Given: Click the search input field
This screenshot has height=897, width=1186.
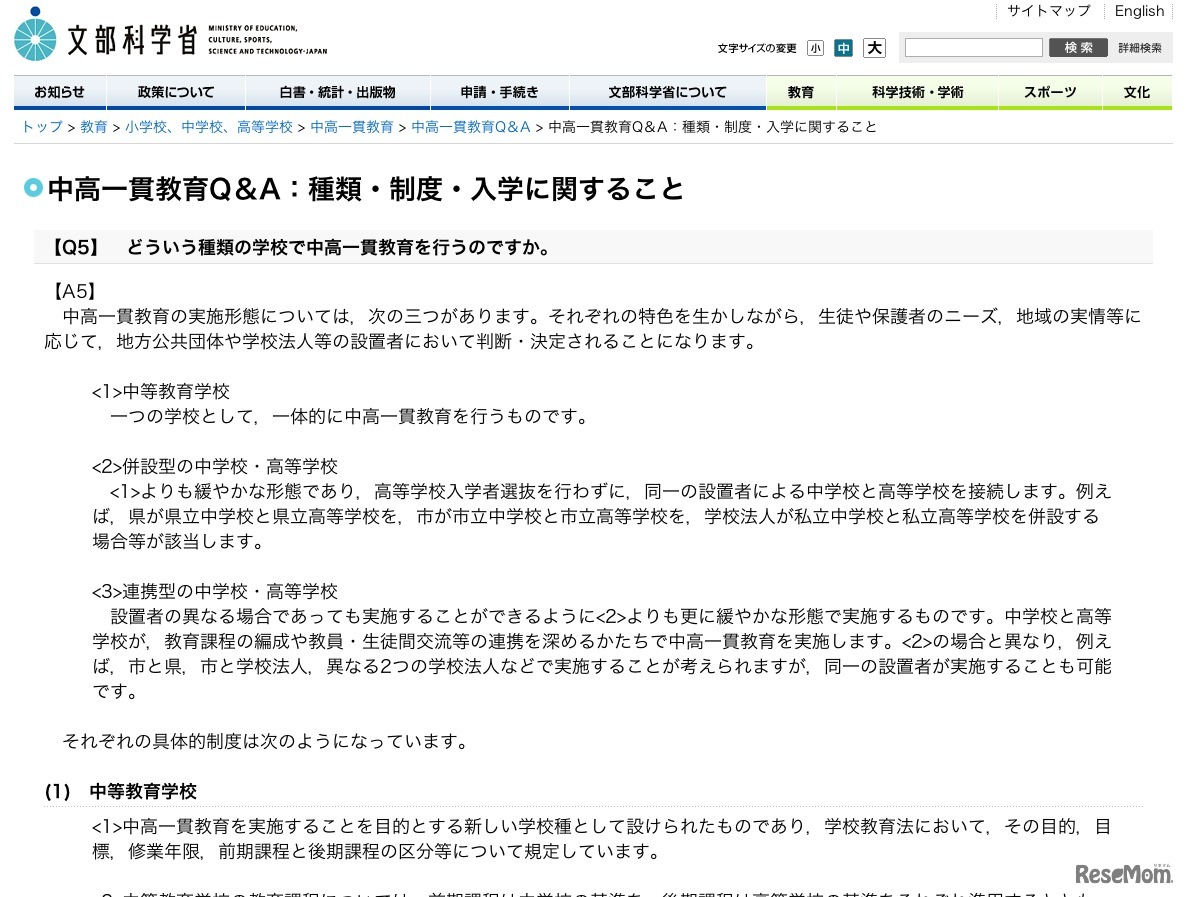Looking at the screenshot, I should (972, 46).
